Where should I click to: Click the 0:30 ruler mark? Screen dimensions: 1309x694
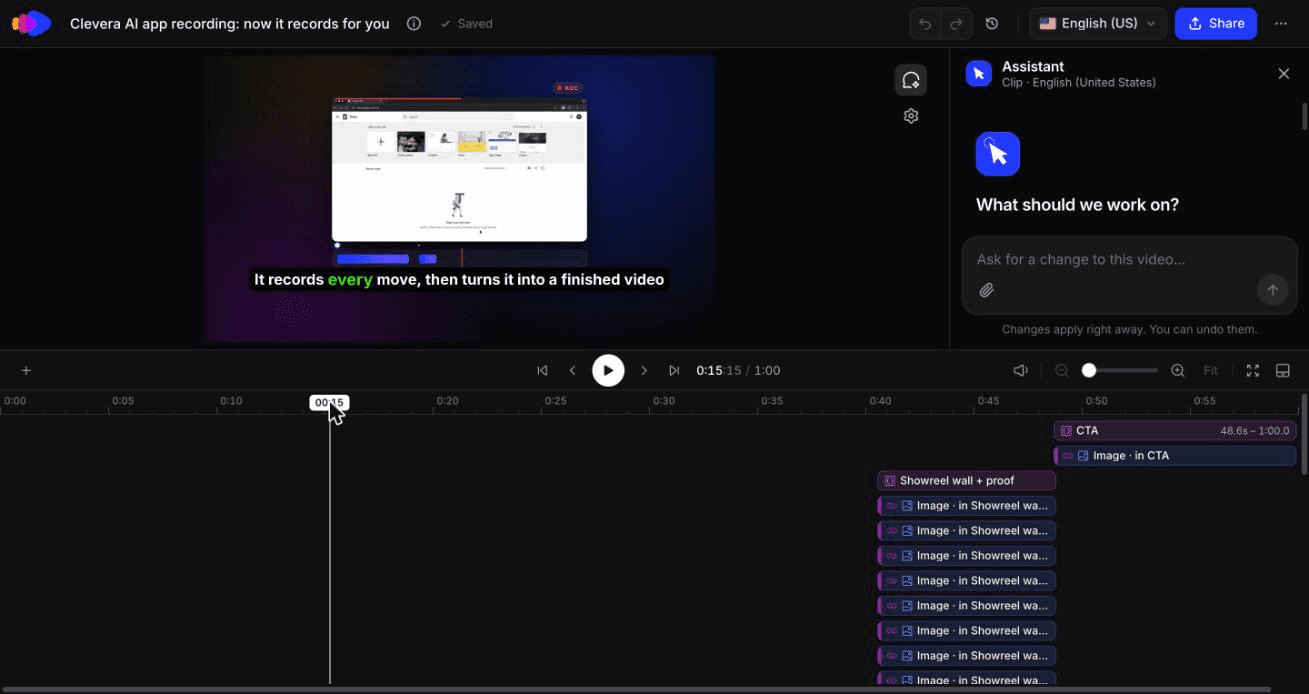[664, 401]
